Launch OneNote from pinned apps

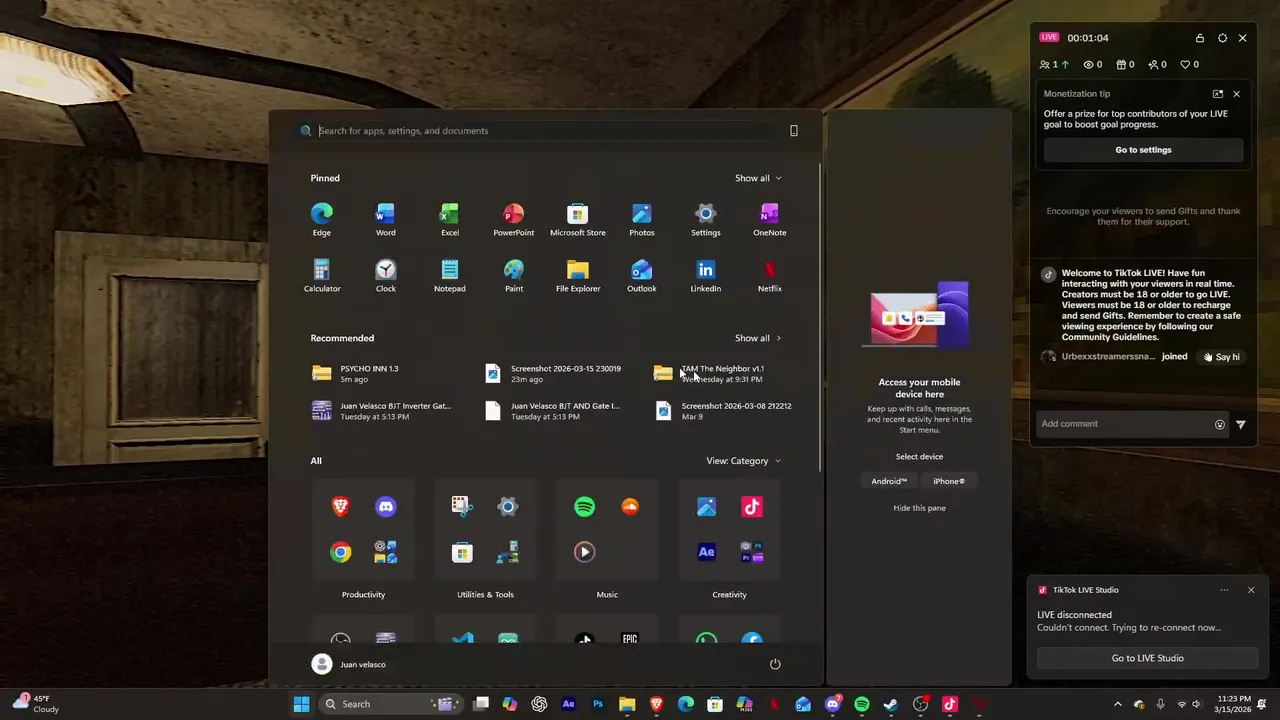769,219
